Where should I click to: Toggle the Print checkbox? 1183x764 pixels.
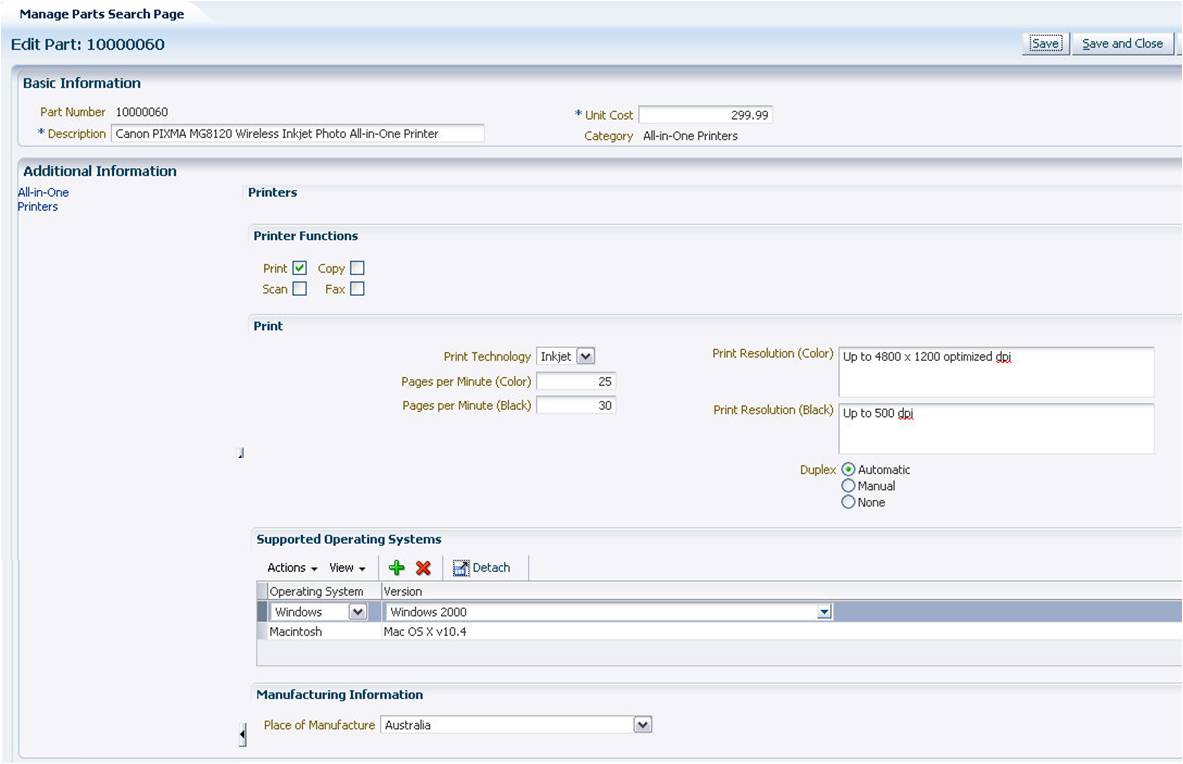coord(300,268)
